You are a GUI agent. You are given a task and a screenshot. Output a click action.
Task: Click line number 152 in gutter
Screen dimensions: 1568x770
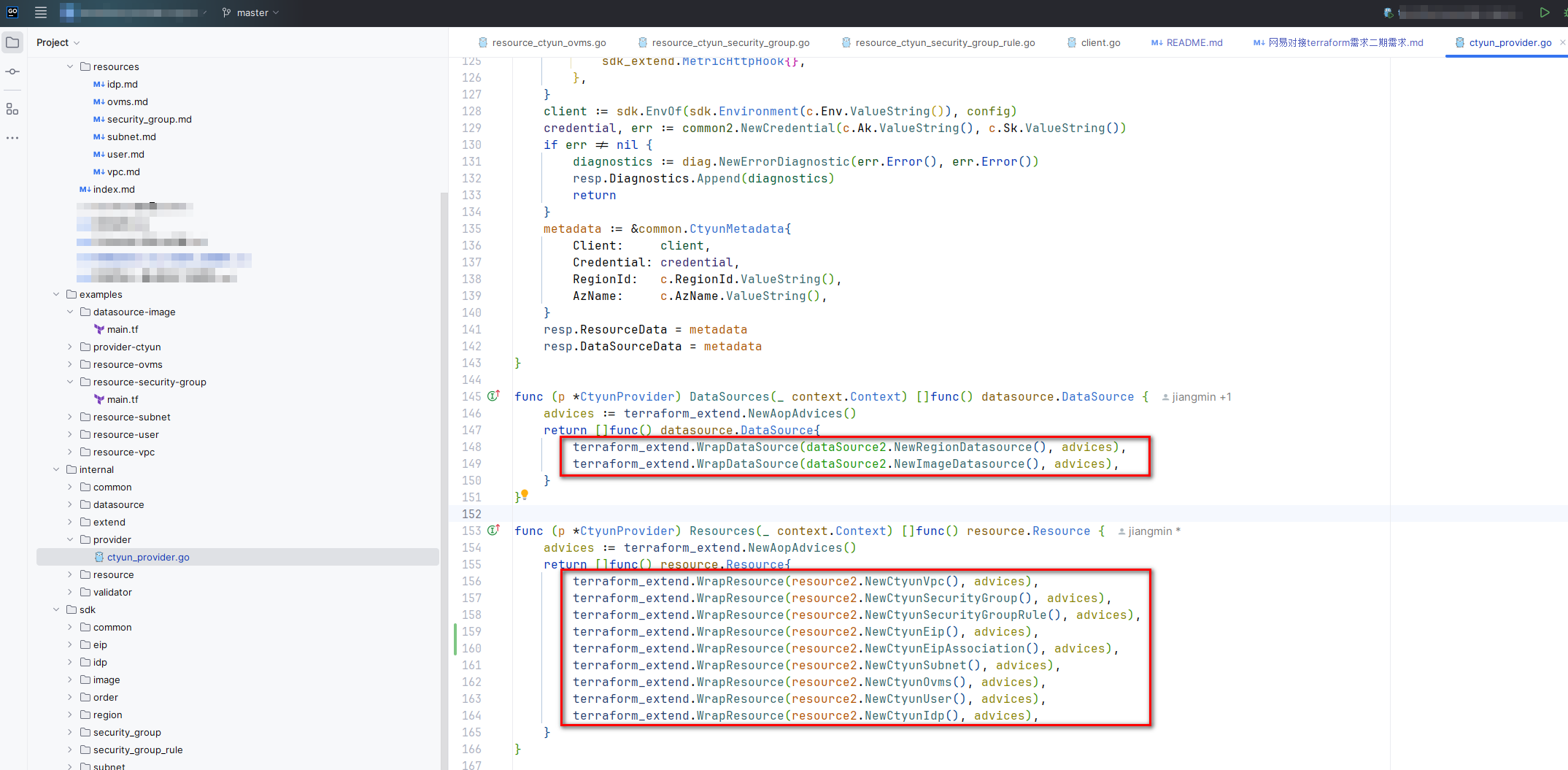pyautogui.click(x=471, y=514)
